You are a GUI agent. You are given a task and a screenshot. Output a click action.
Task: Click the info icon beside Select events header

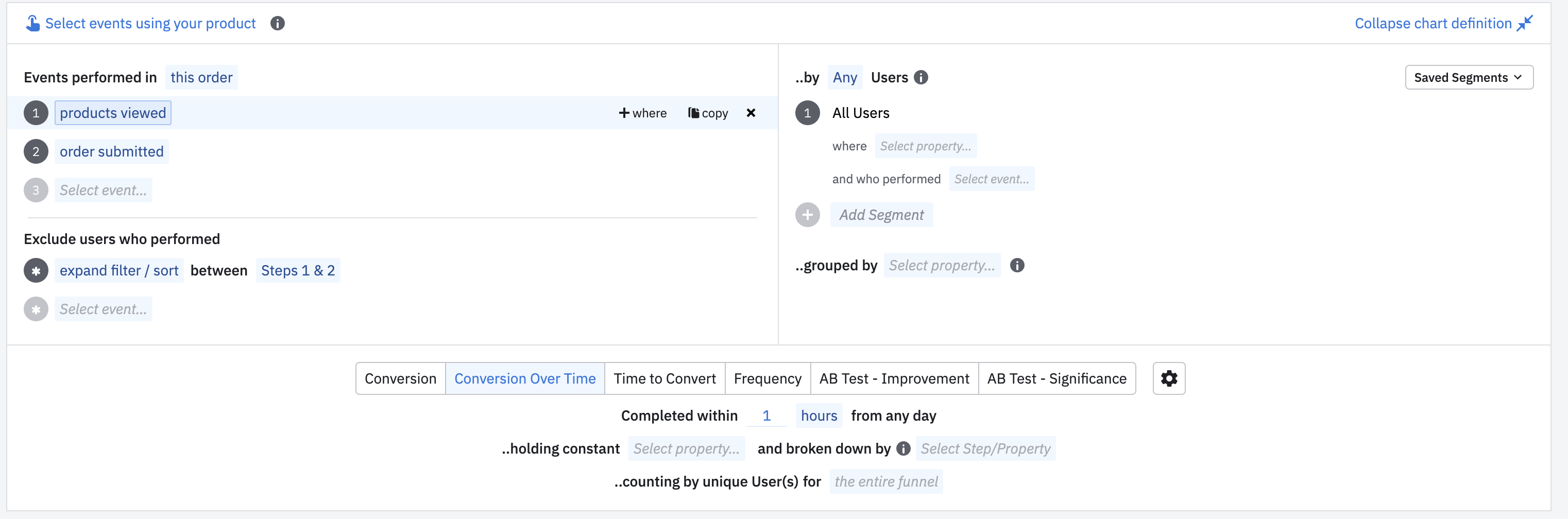278,23
